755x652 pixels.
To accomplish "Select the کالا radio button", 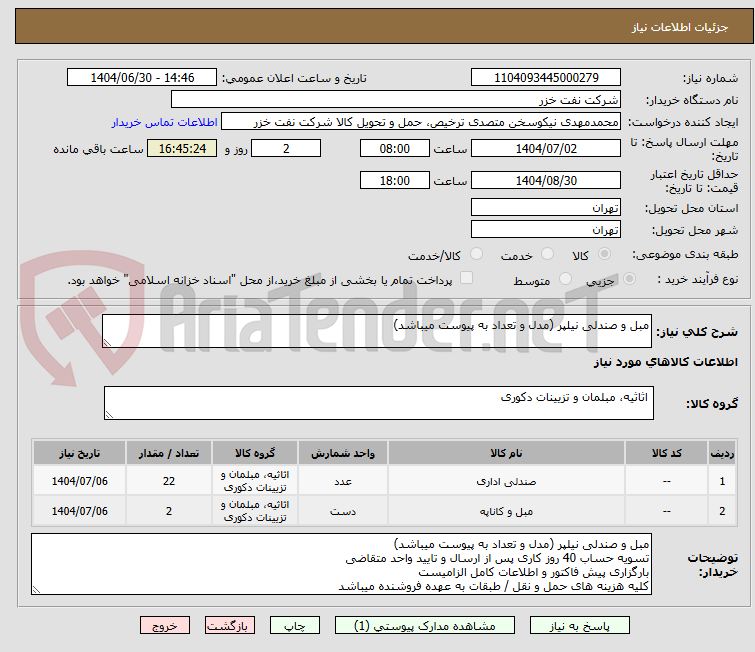I will [x=604, y=254].
